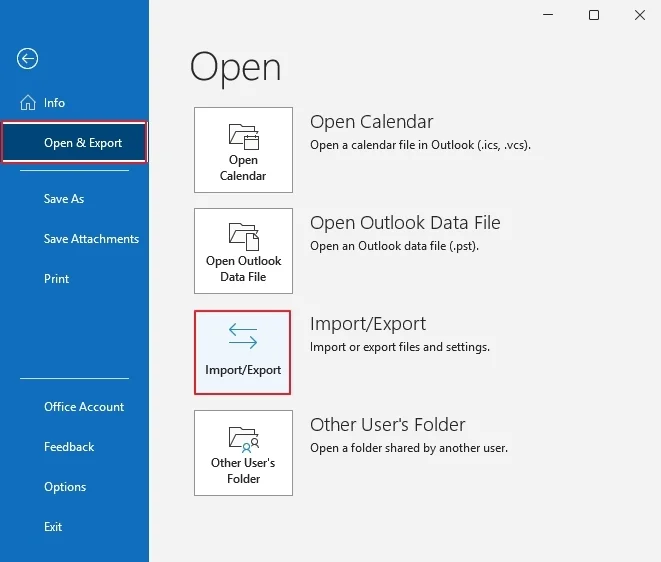Click the Other User's Folder tile
This screenshot has width=661, height=562.
(x=243, y=453)
